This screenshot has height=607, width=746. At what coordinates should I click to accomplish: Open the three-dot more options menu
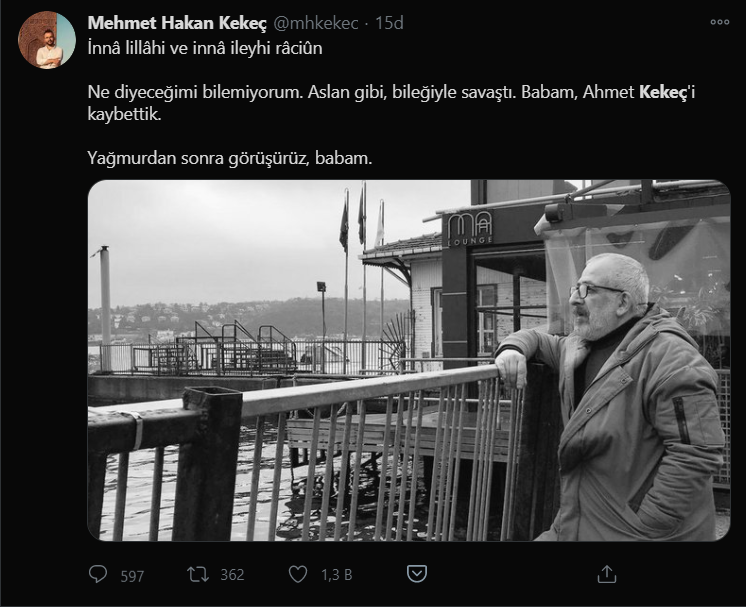(x=719, y=22)
